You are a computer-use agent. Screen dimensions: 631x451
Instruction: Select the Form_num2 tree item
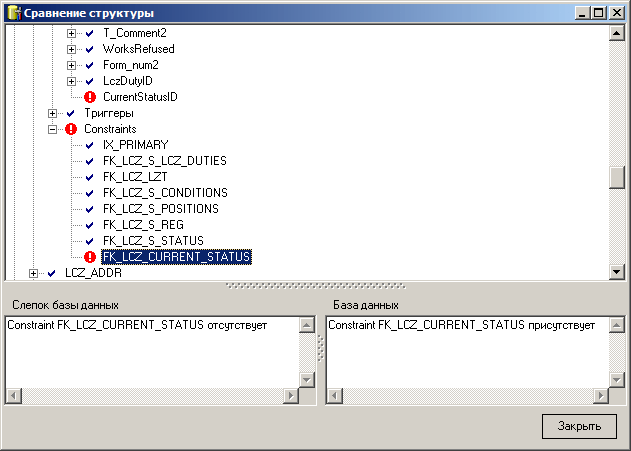pyautogui.click(x=131, y=65)
